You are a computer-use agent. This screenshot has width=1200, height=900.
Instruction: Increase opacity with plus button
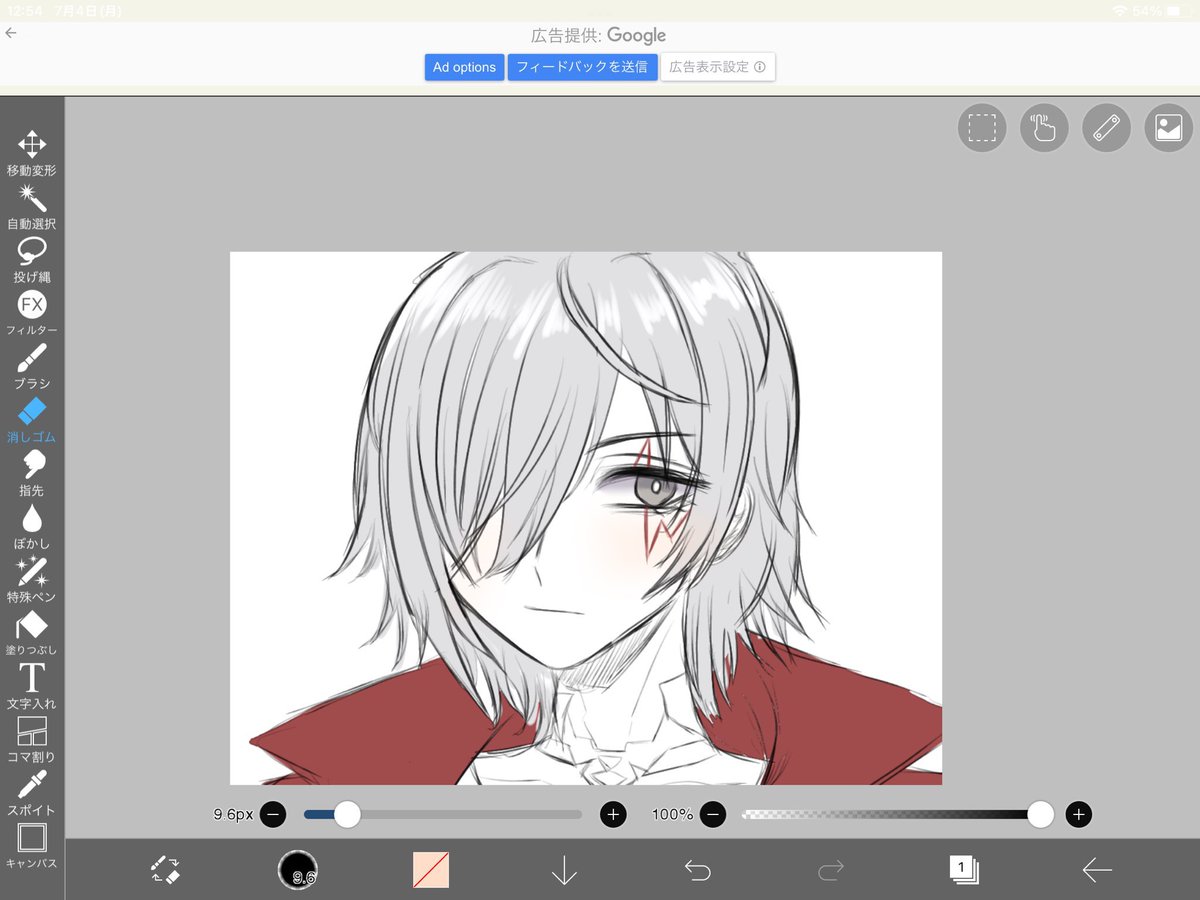(x=1078, y=814)
